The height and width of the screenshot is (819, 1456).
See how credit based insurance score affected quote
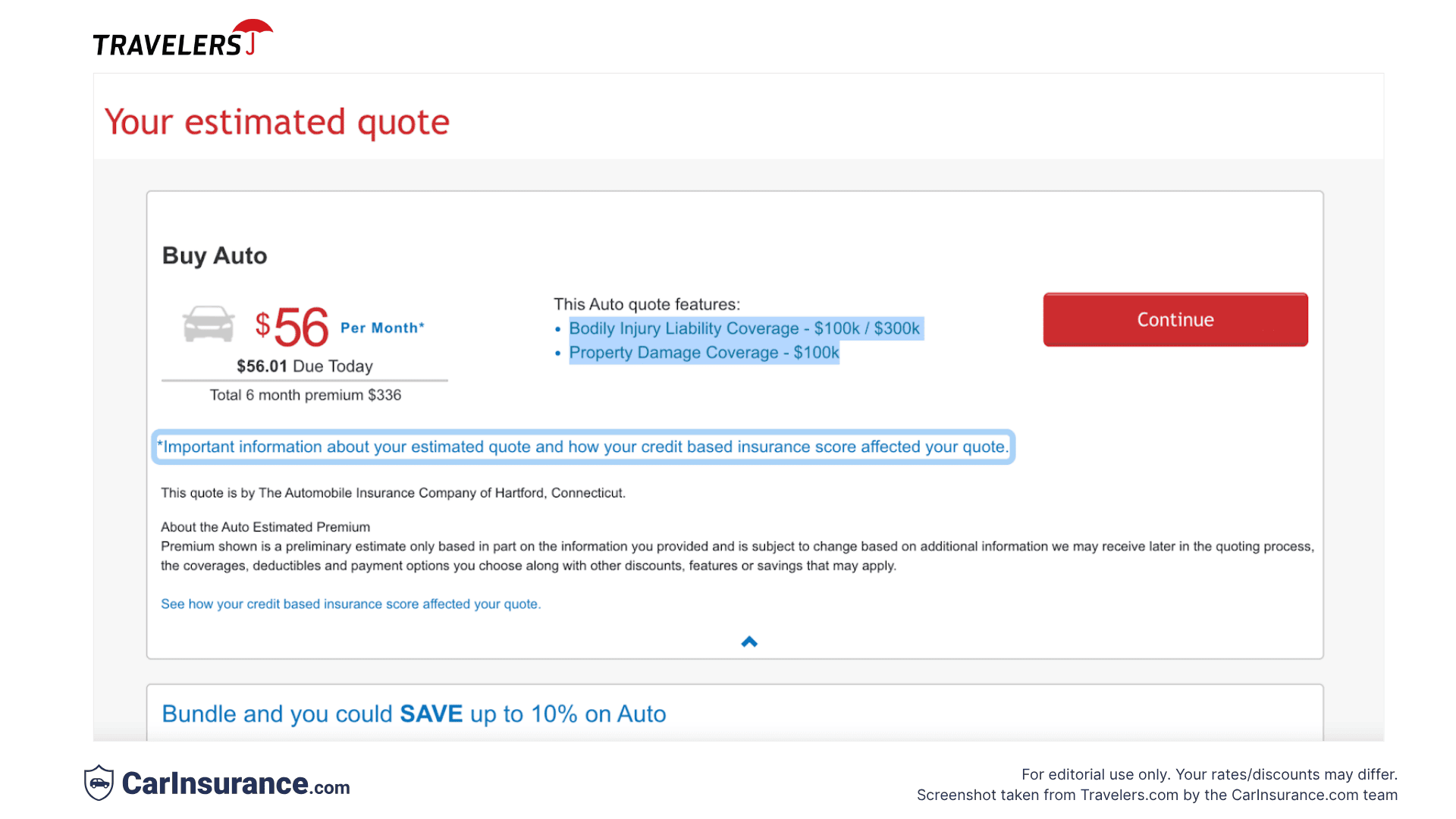coord(350,604)
